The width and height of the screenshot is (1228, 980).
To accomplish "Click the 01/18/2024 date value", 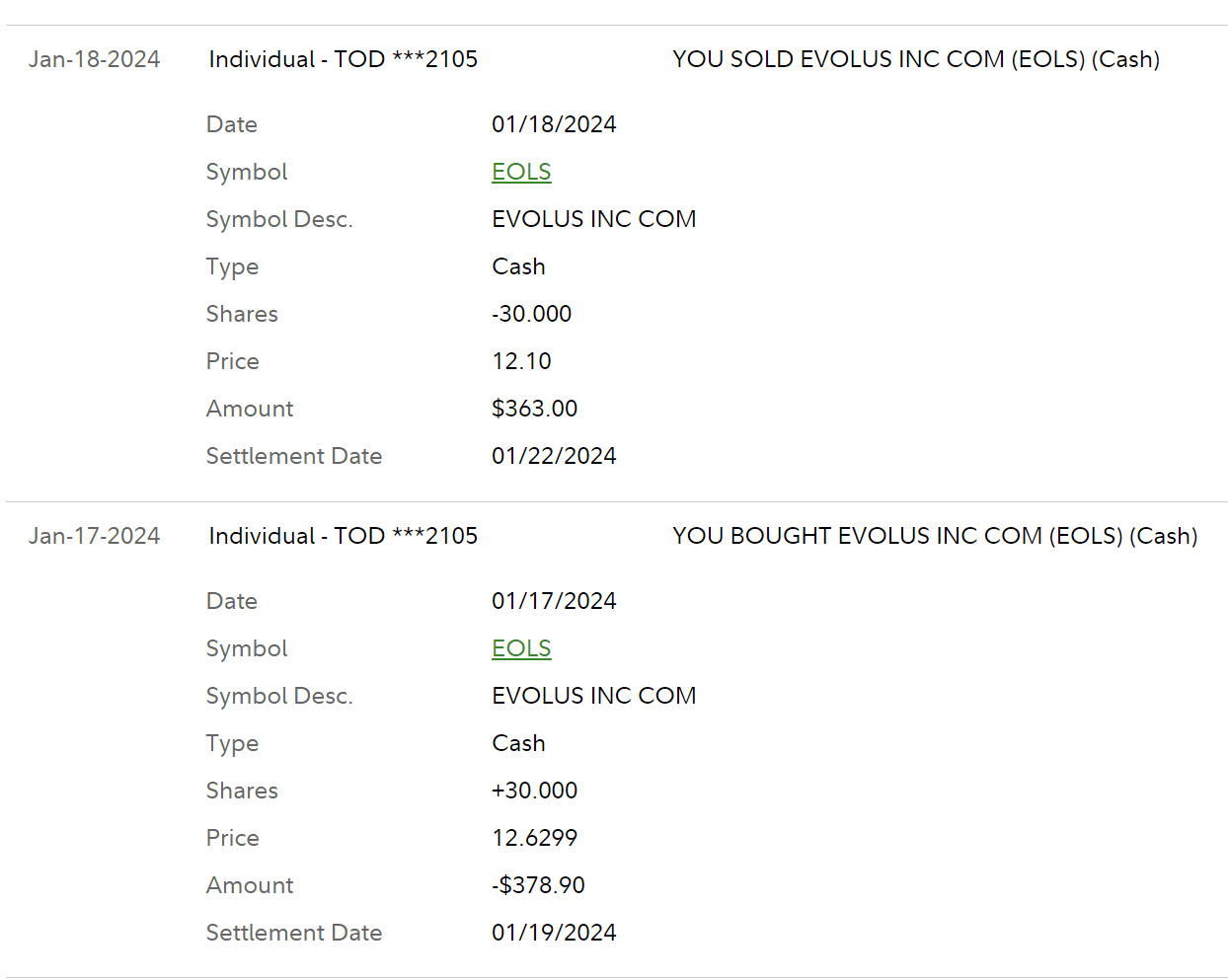I will [x=554, y=124].
